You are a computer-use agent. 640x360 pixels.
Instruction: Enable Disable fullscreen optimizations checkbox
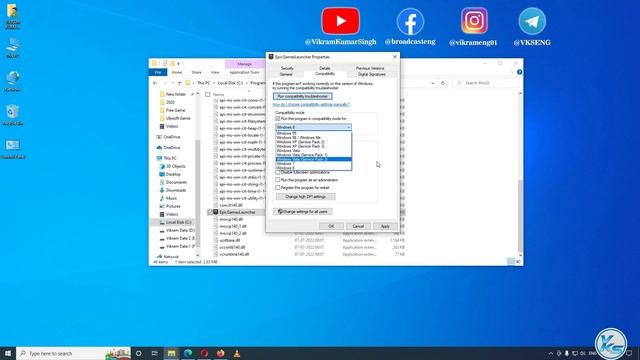pyautogui.click(x=278, y=172)
